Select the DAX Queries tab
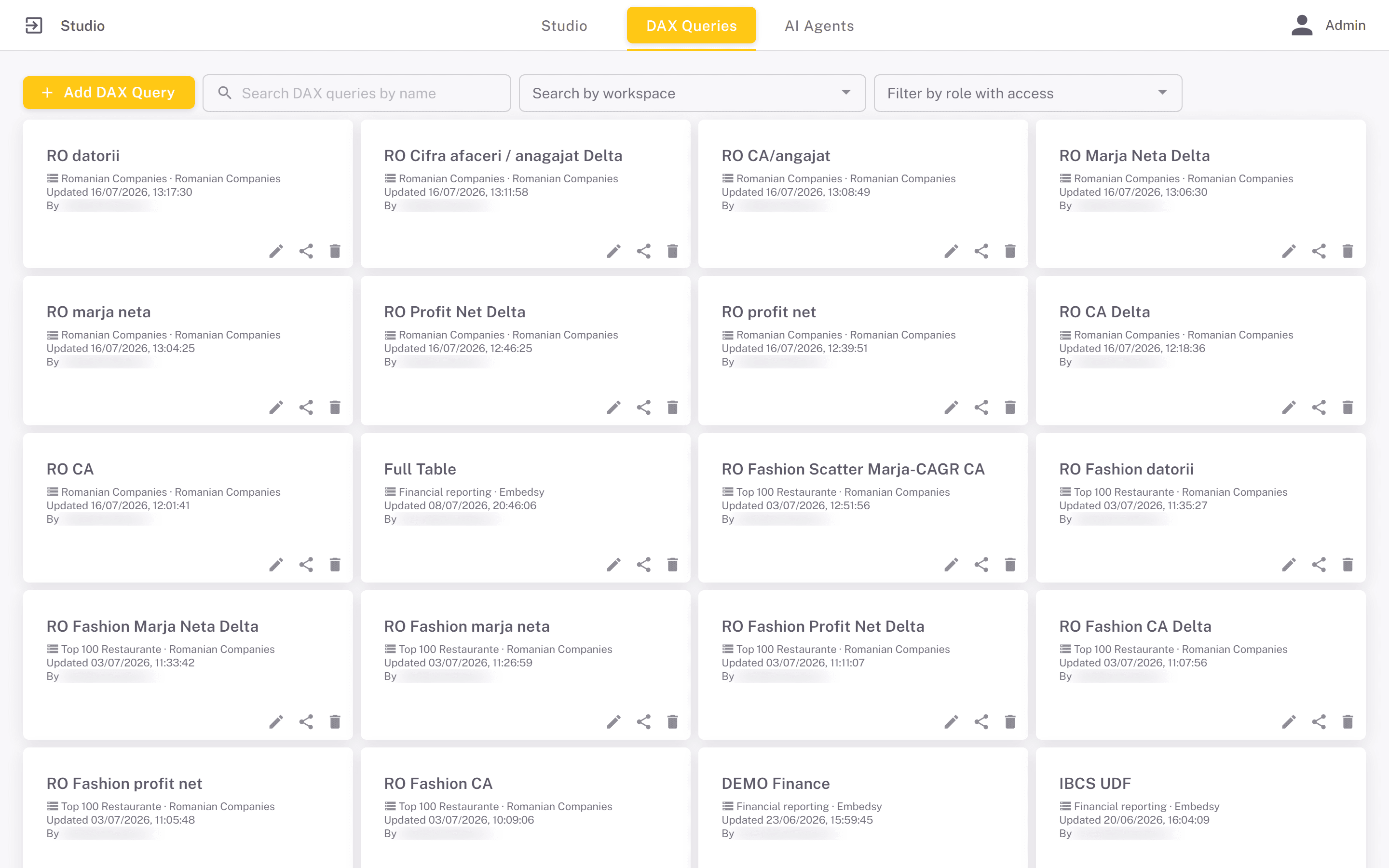Image resolution: width=1389 pixels, height=868 pixels. pos(691,26)
